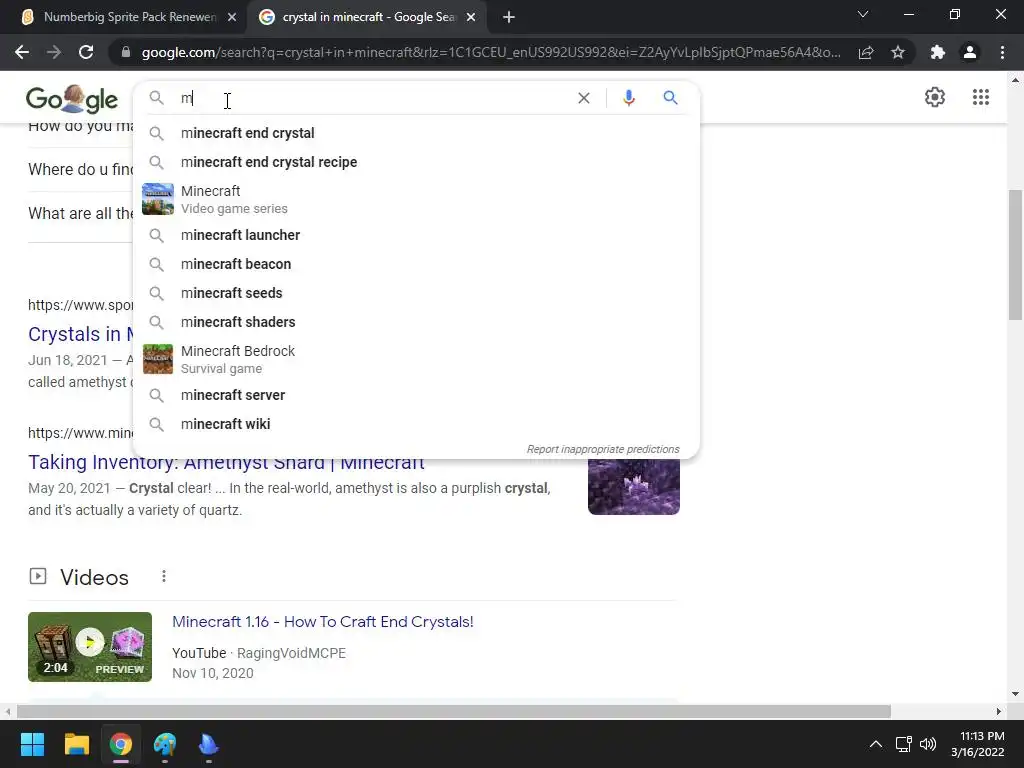1024x768 pixels.
Task: Click the Chrome taskbar icon
Action: pyautogui.click(x=121, y=744)
